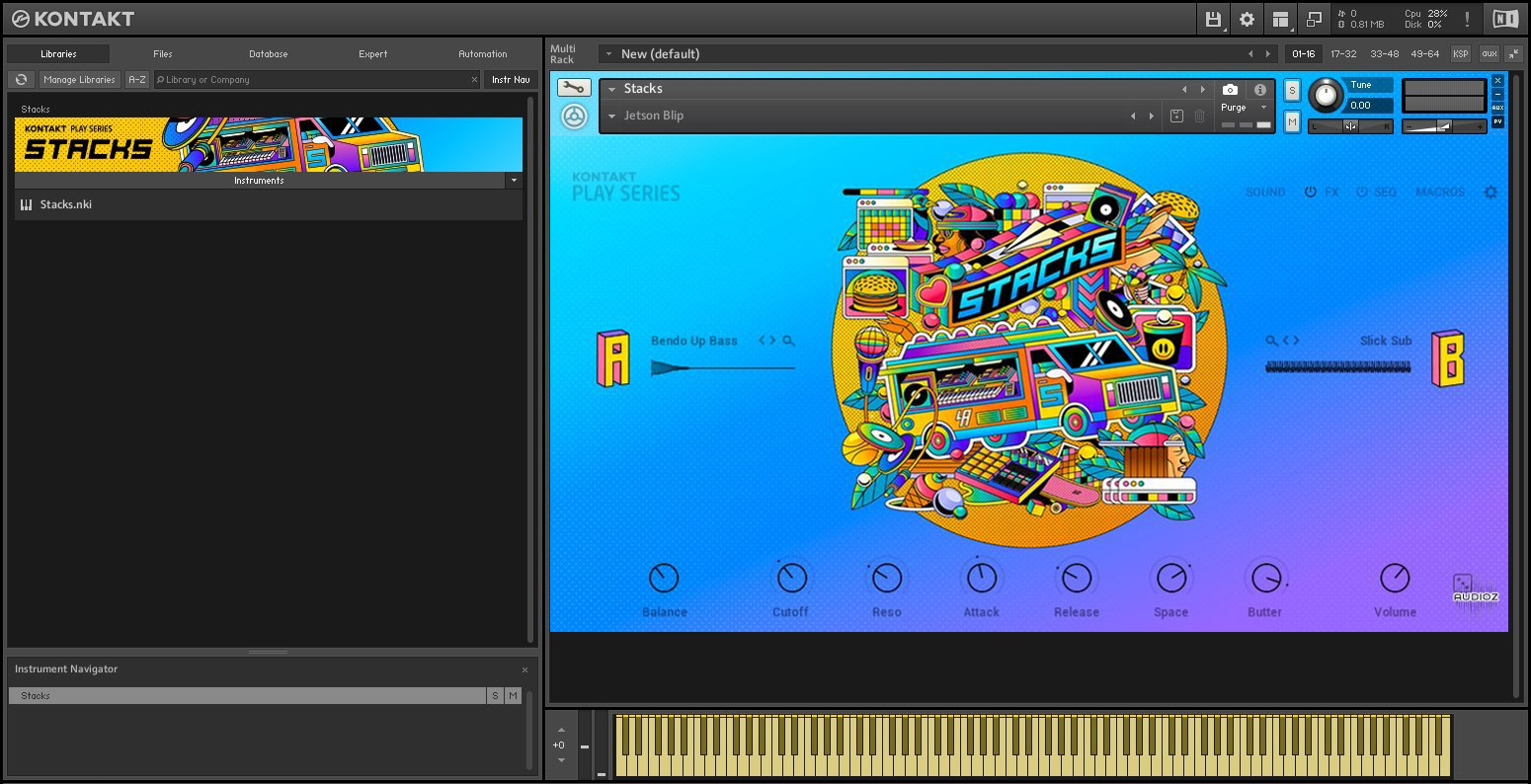Click layer A next-sound arrow
The image size is (1531, 784).
tap(772, 341)
